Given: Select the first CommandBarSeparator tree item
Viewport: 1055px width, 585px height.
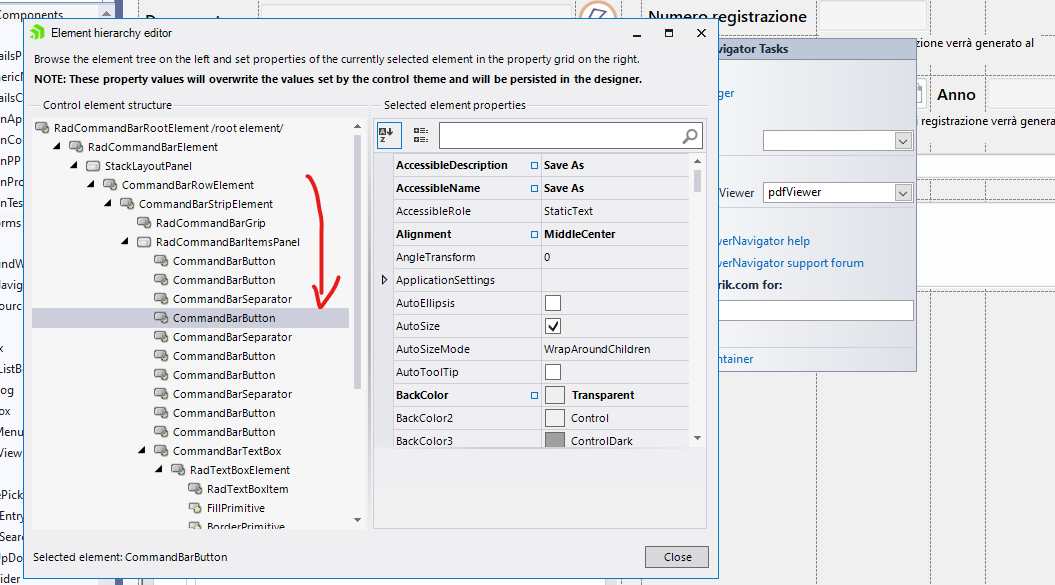Looking at the screenshot, I should click(x=232, y=299).
